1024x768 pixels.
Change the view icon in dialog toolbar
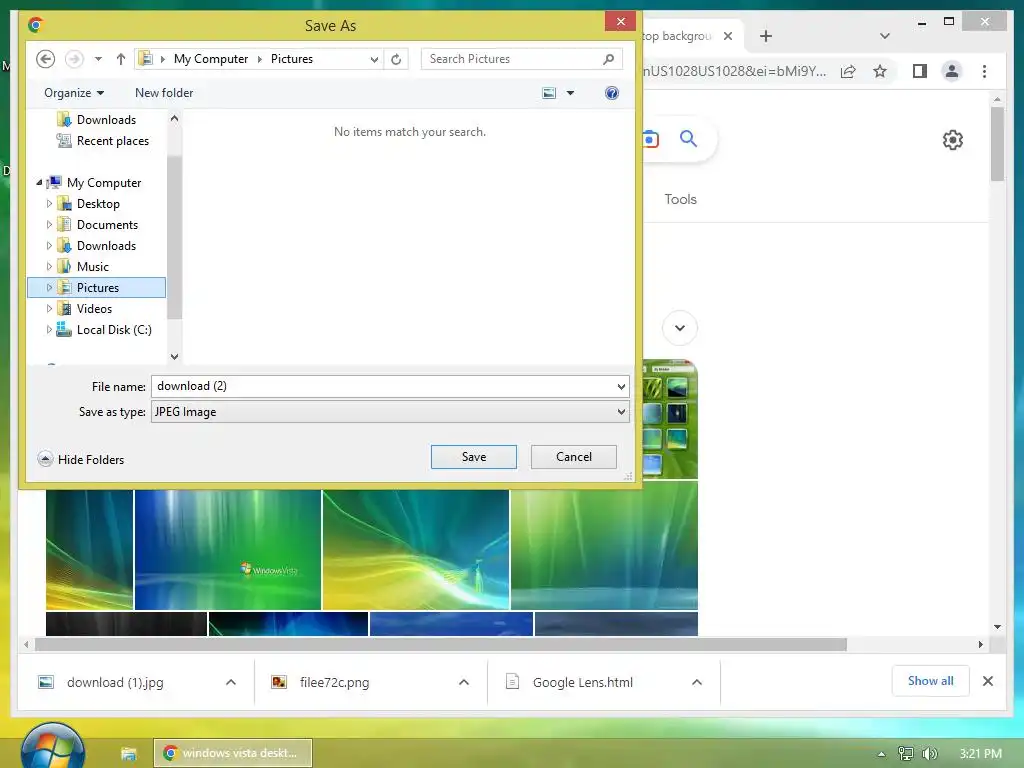click(549, 93)
